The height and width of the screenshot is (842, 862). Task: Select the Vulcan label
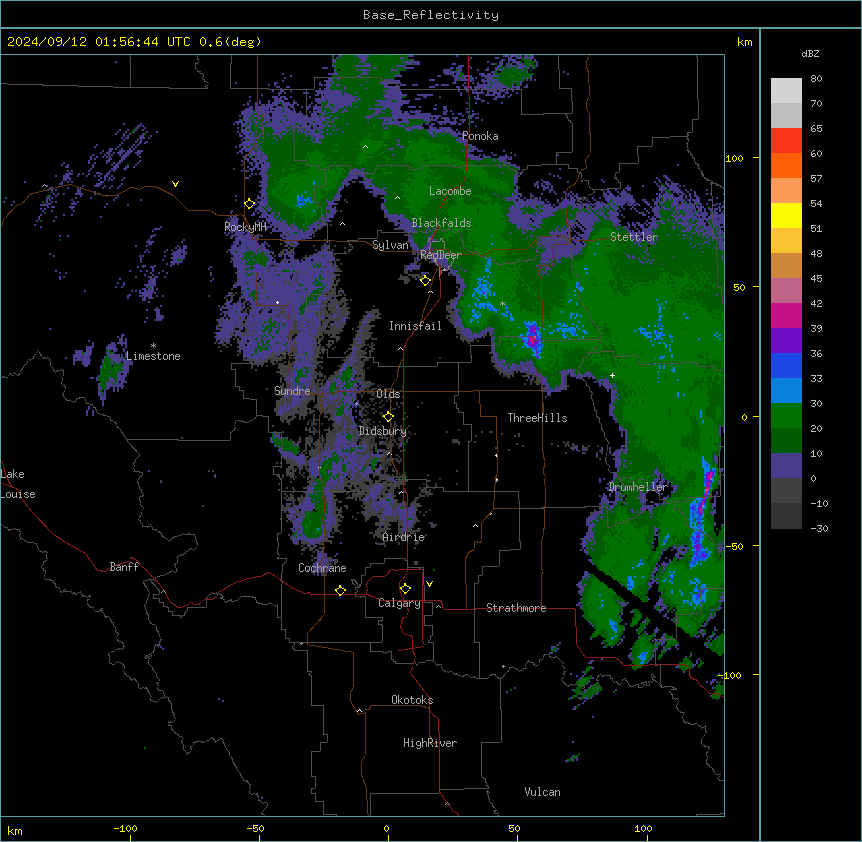coord(542,792)
